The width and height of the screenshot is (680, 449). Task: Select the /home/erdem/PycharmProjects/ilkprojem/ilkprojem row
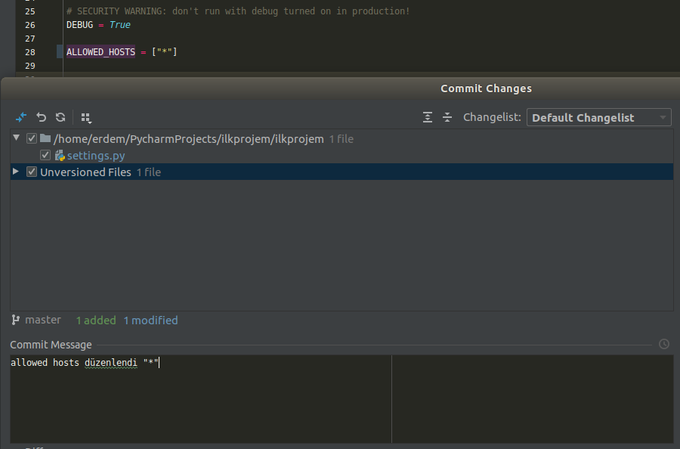point(342,139)
